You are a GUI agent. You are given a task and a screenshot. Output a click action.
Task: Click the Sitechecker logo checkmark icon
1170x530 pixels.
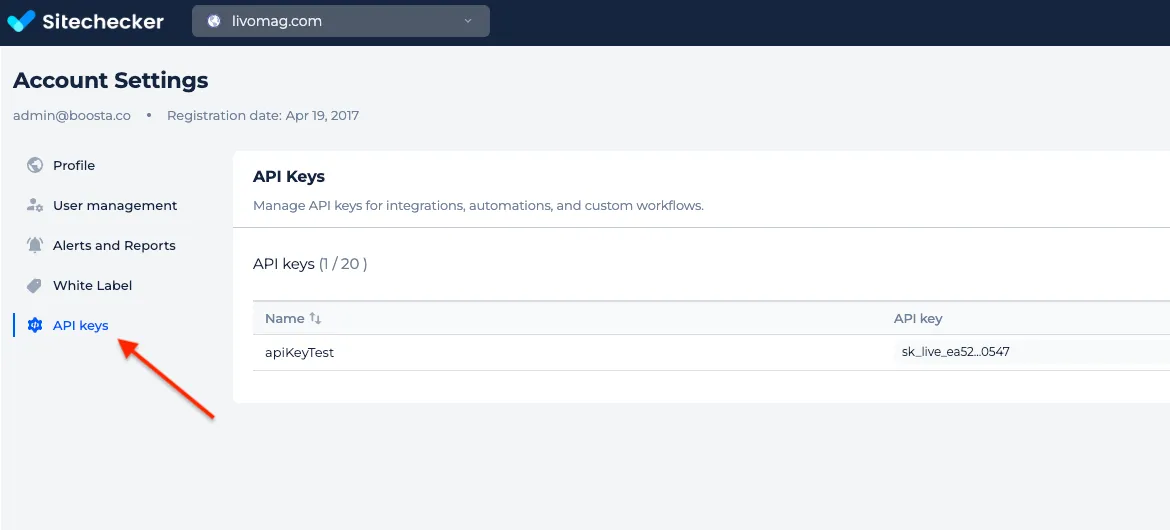pos(21,21)
